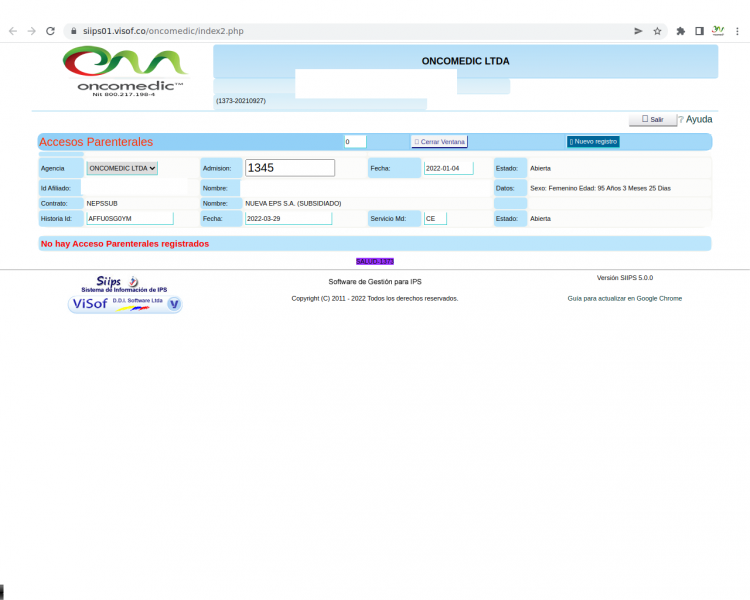The image size is (750, 600).
Task: Open the Ayuda help link
Action: (698, 119)
